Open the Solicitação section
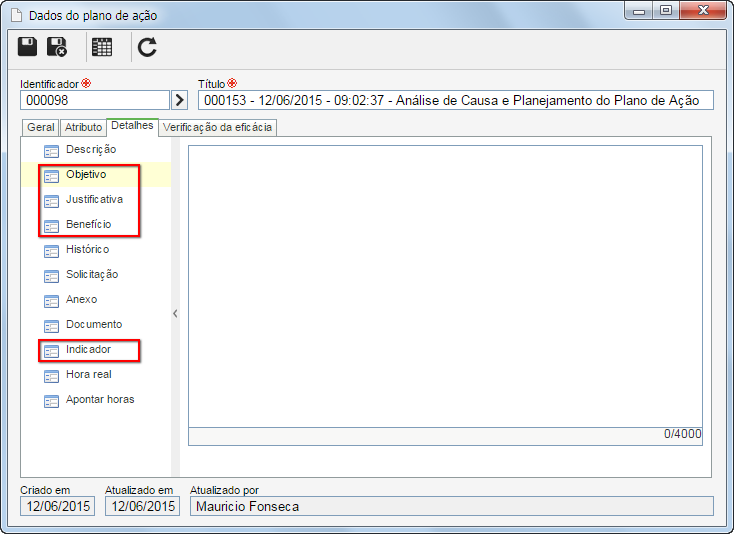 (92, 274)
